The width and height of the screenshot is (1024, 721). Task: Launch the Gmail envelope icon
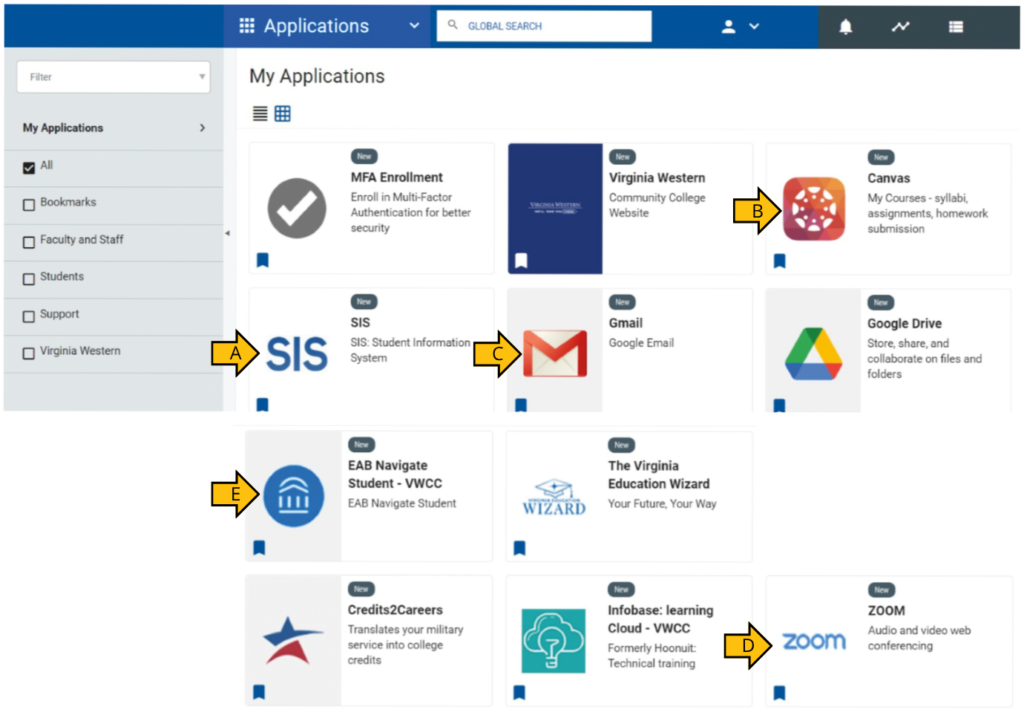click(x=555, y=354)
